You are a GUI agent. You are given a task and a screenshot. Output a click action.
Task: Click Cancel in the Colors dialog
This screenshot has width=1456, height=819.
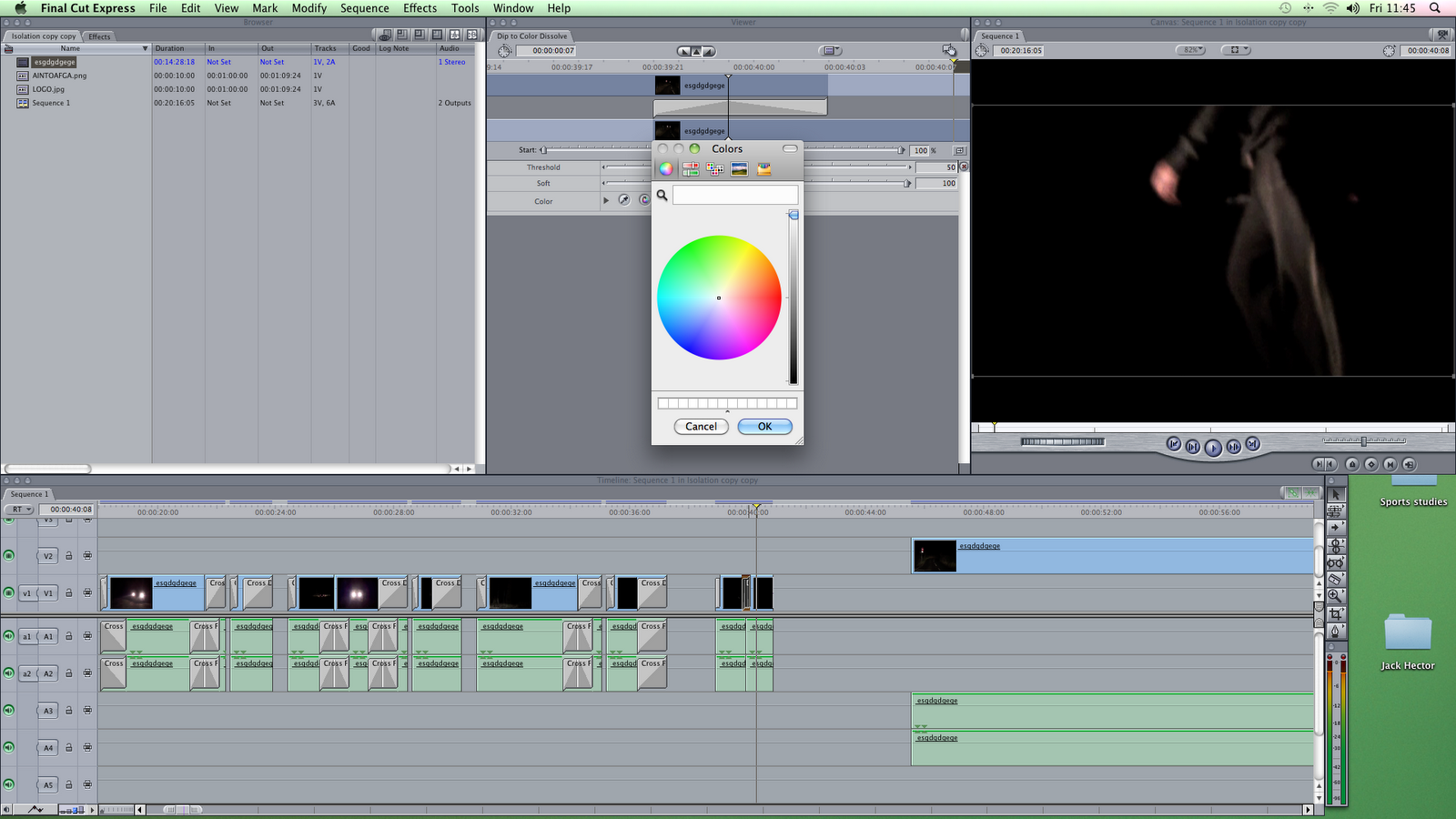(701, 426)
